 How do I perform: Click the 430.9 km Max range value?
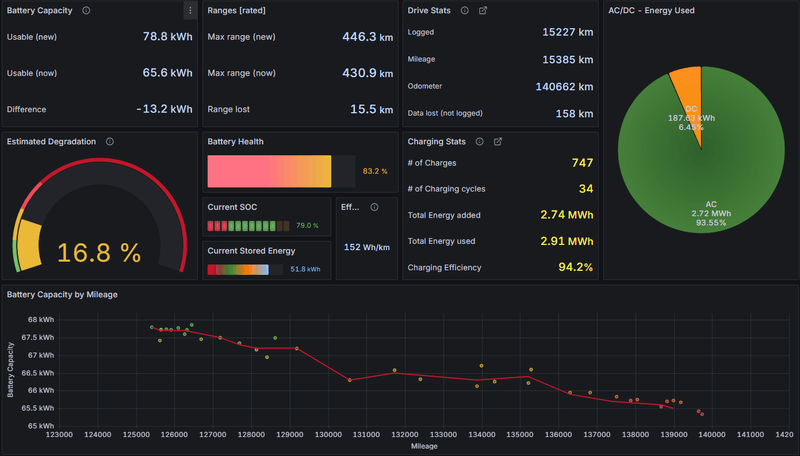367,73
